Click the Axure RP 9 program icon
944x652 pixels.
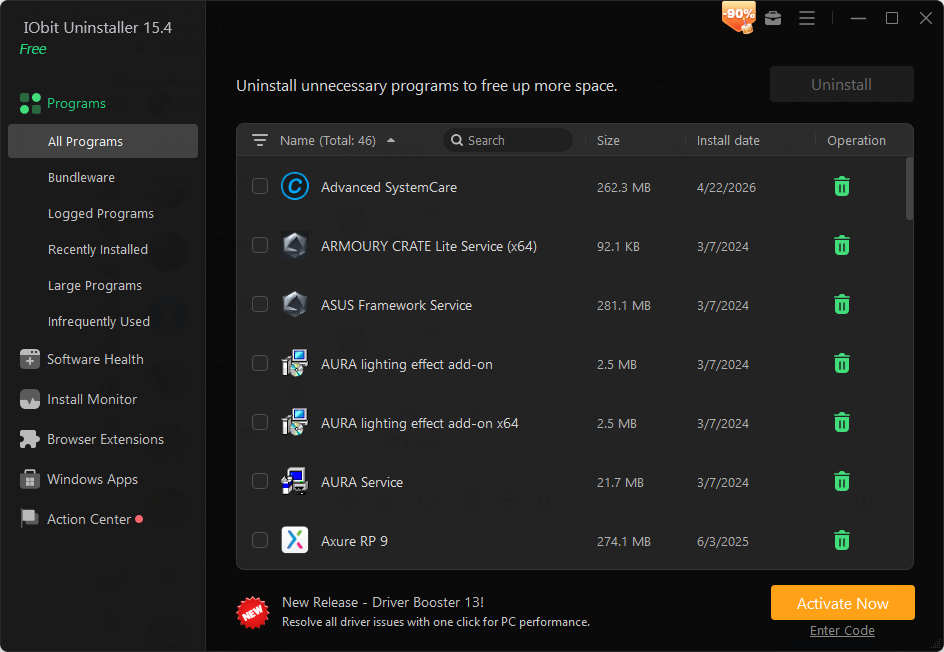click(295, 541)
